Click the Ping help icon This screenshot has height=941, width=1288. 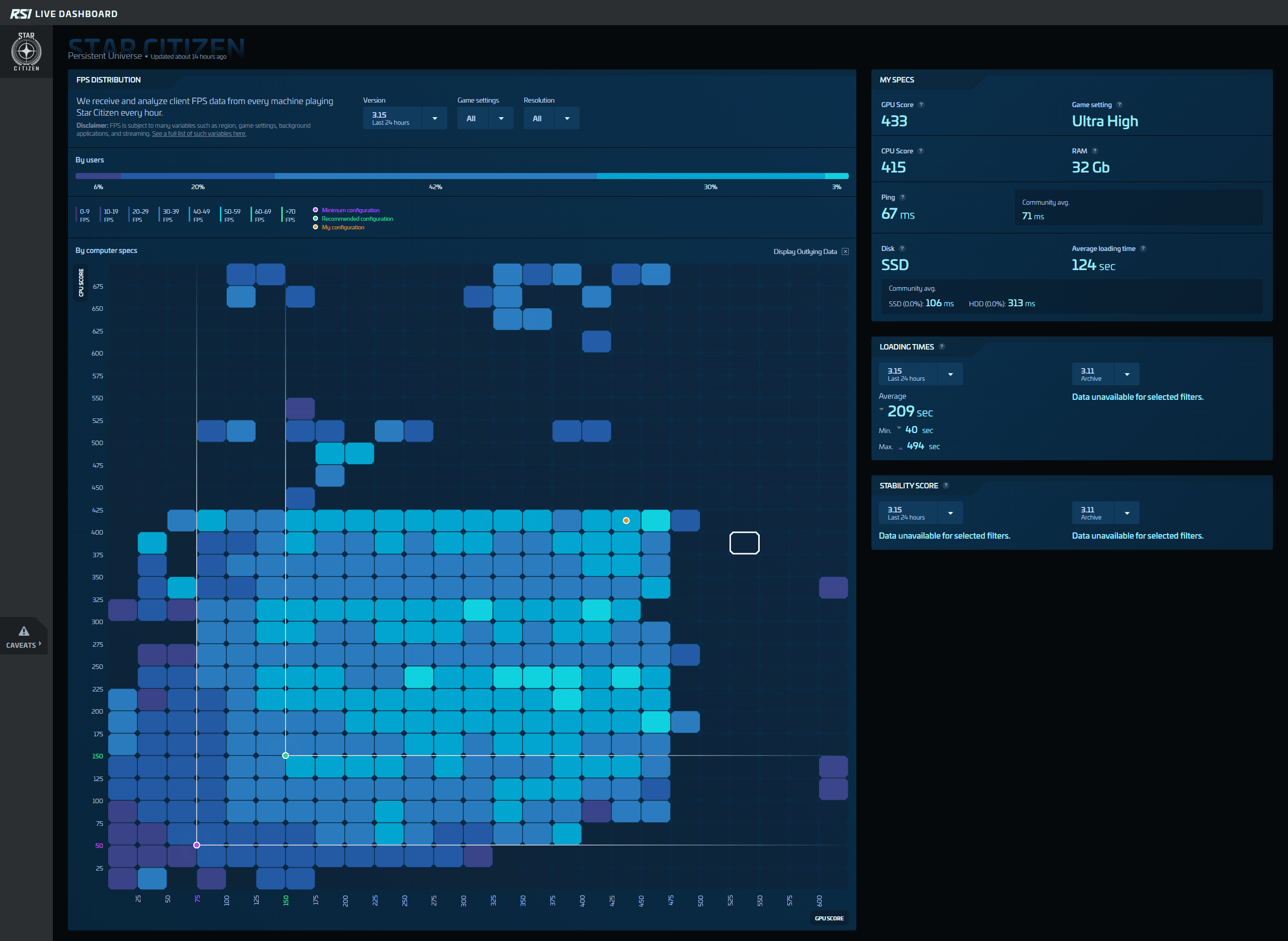pyautogui.click(x=902, y=197)
